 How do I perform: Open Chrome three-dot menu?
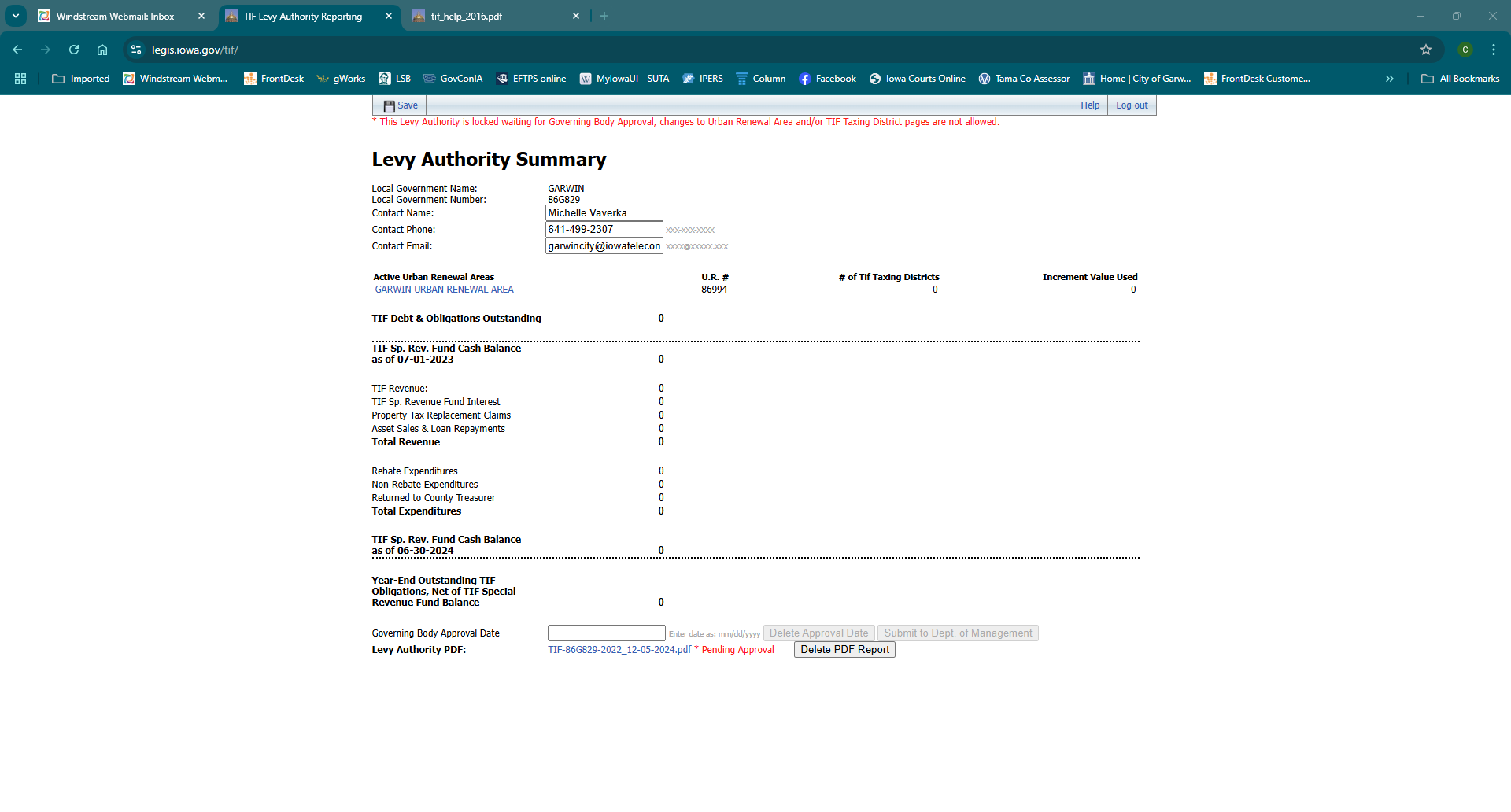pyautogui.click(x=1493, y=50)
